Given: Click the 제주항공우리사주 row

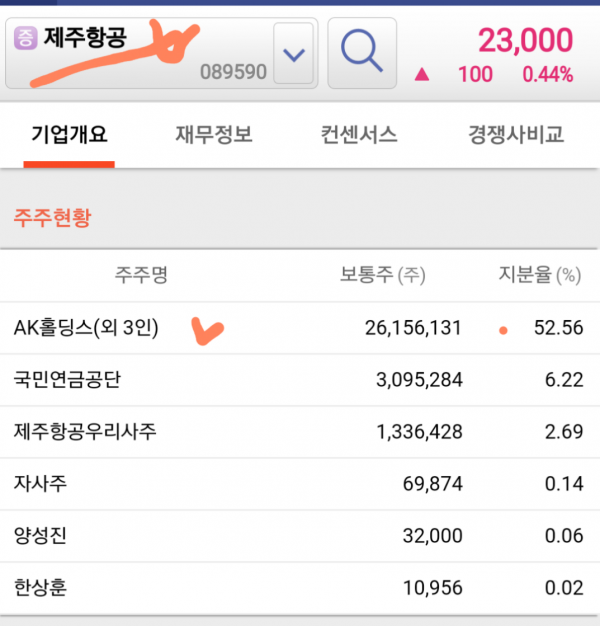Looking at the screenshot, I should [300, 432].
